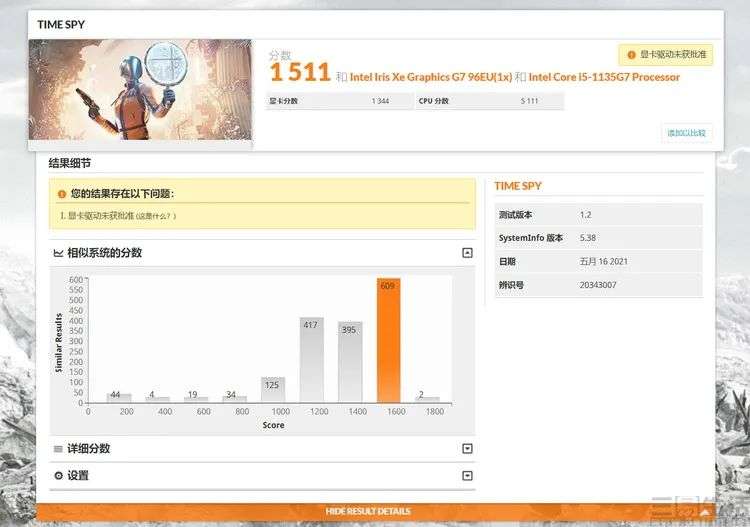Click the Score axis label

click(x=273, y=425)
